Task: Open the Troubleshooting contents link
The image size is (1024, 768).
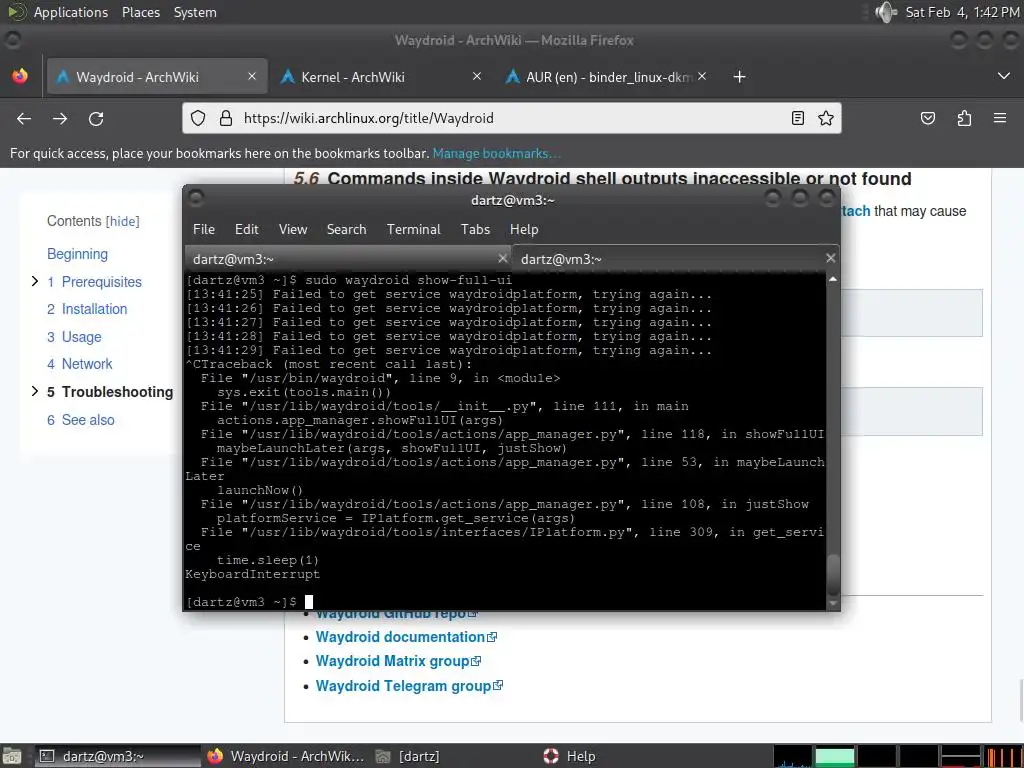Action: [x=110, y=392]
